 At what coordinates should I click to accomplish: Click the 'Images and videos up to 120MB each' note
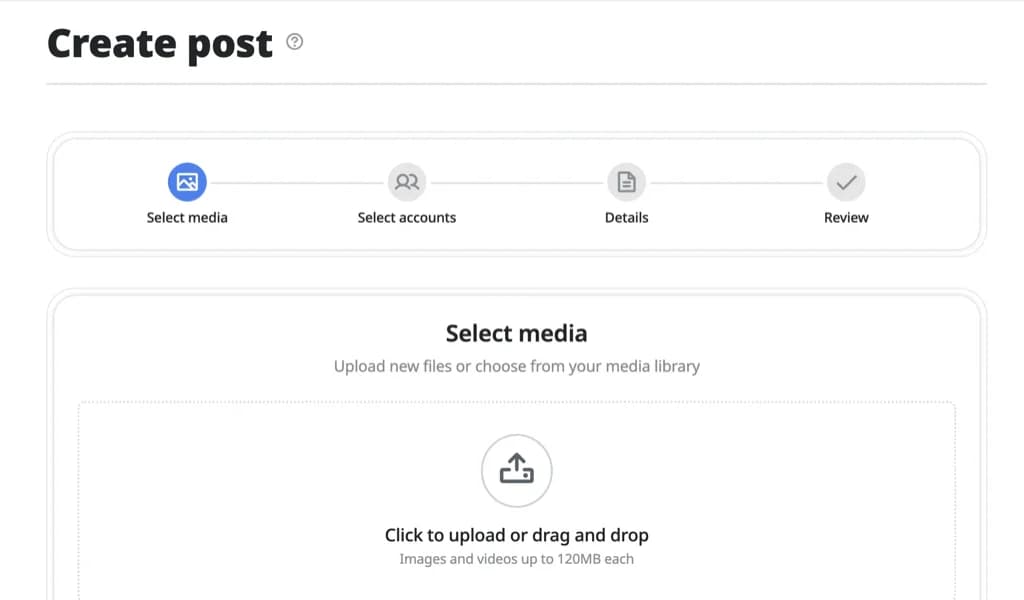(516, 559)
